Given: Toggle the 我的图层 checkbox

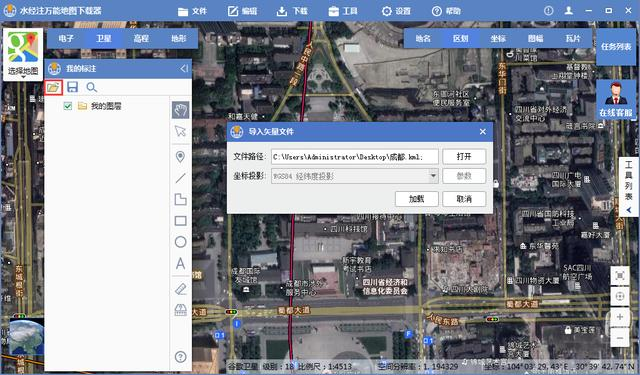Looking at the screenshot, I should pyautogui.click(x=68, y=106).
